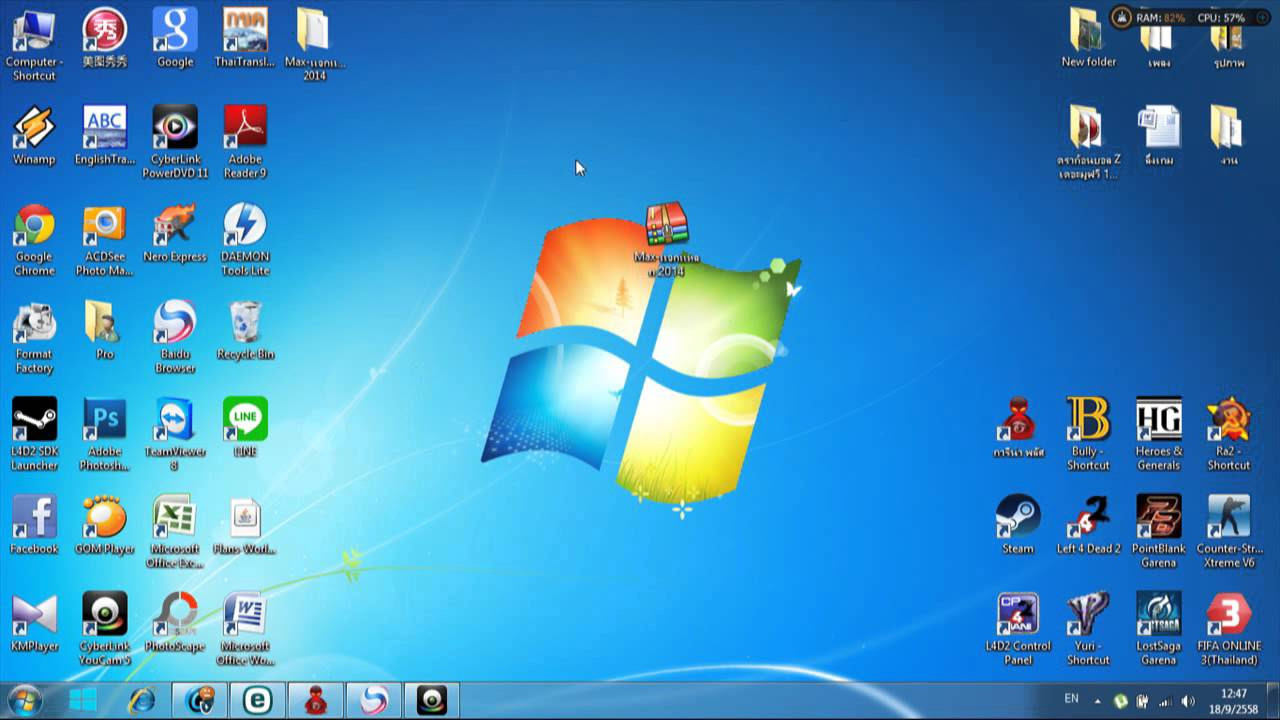
Task: Open the volume speaker tray icon
Action: 1188,701
